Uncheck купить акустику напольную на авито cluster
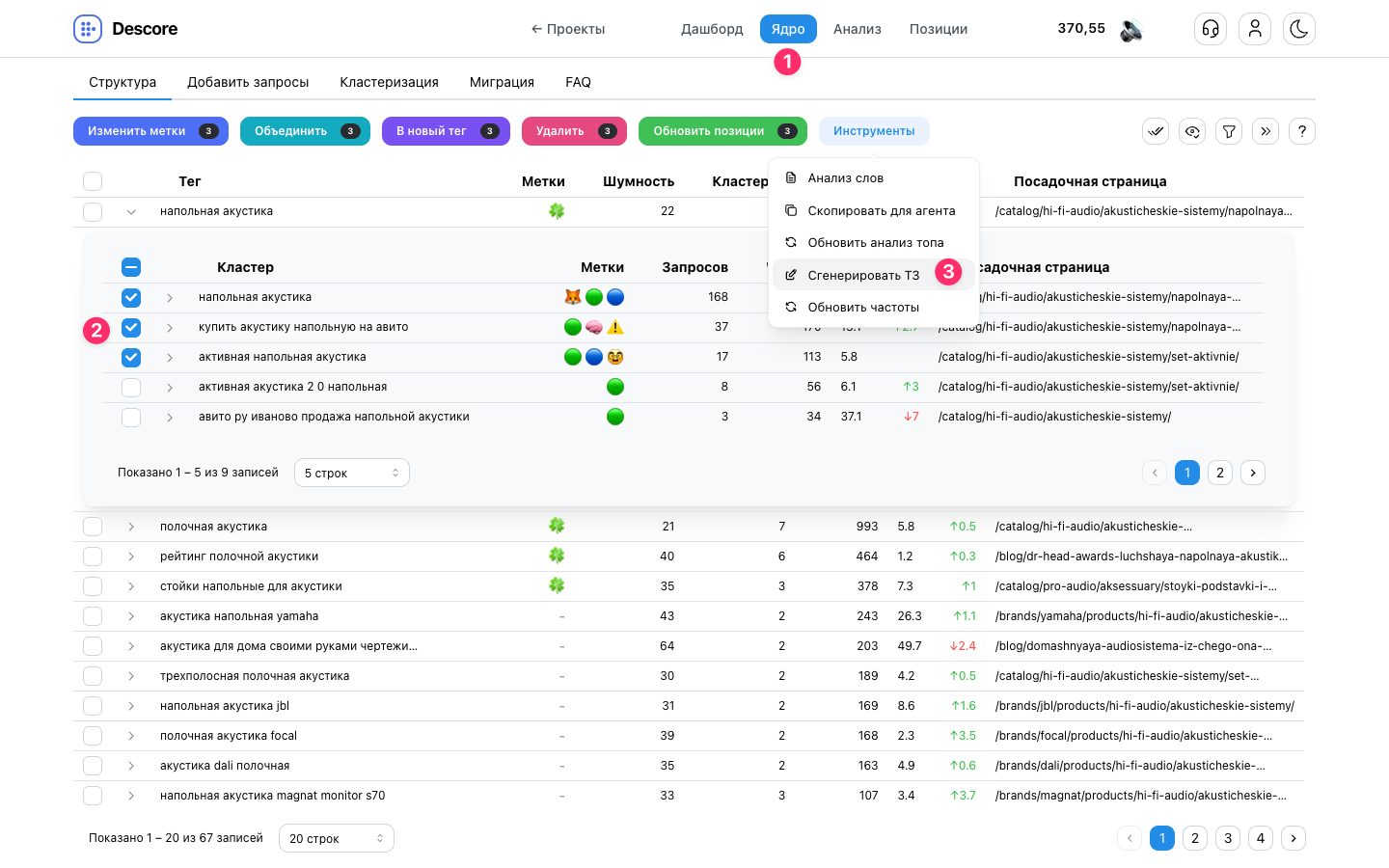The image size is (1389, 868). 131,328
